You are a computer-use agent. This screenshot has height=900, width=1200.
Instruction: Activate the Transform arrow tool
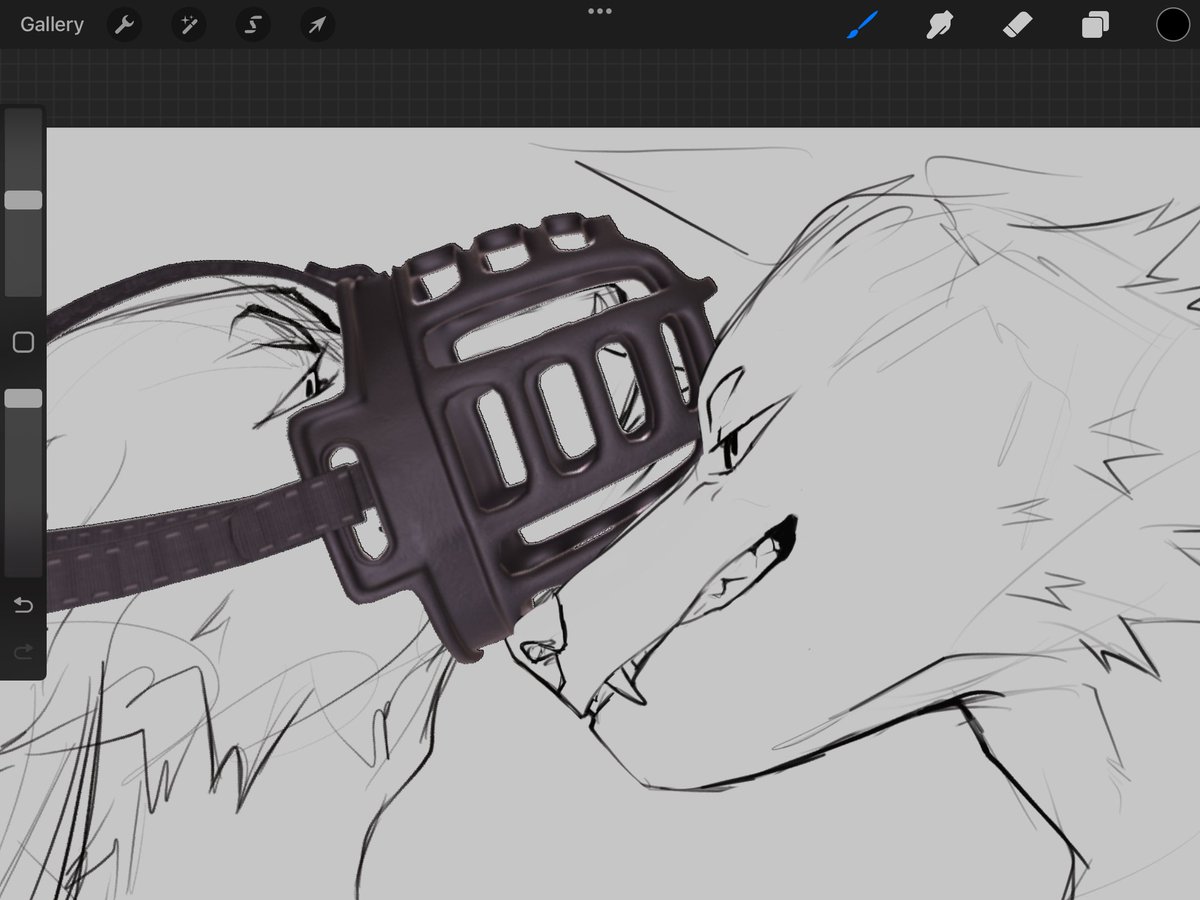[317, 25]
